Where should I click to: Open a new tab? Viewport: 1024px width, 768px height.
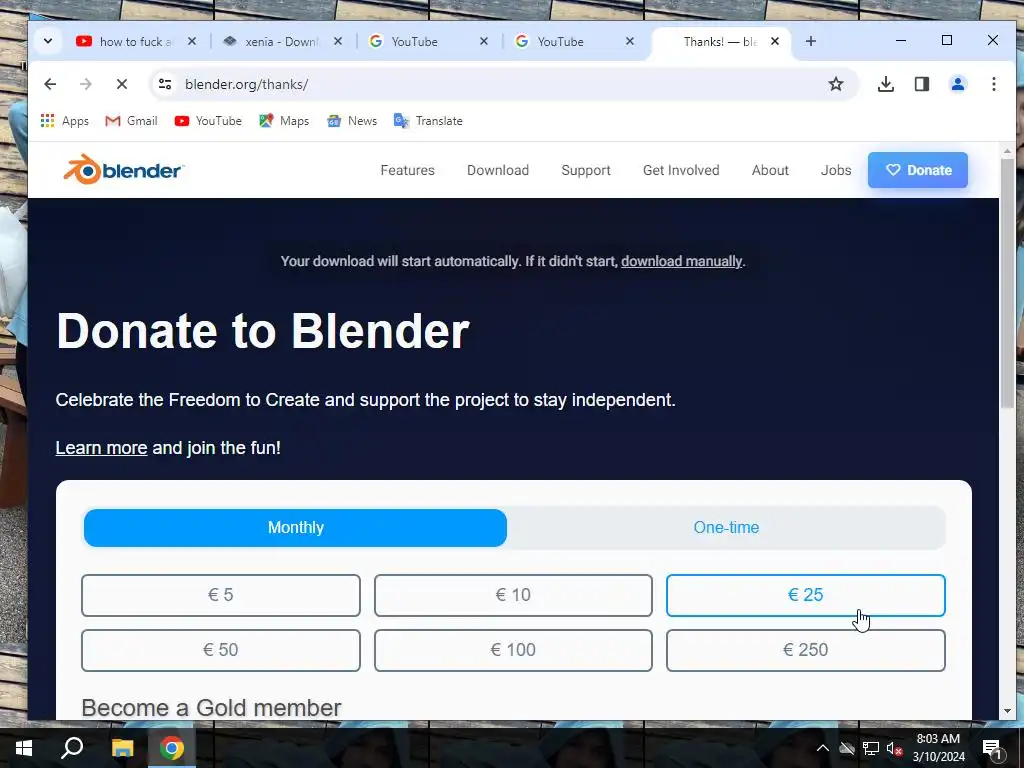click(x=810, y=41)
